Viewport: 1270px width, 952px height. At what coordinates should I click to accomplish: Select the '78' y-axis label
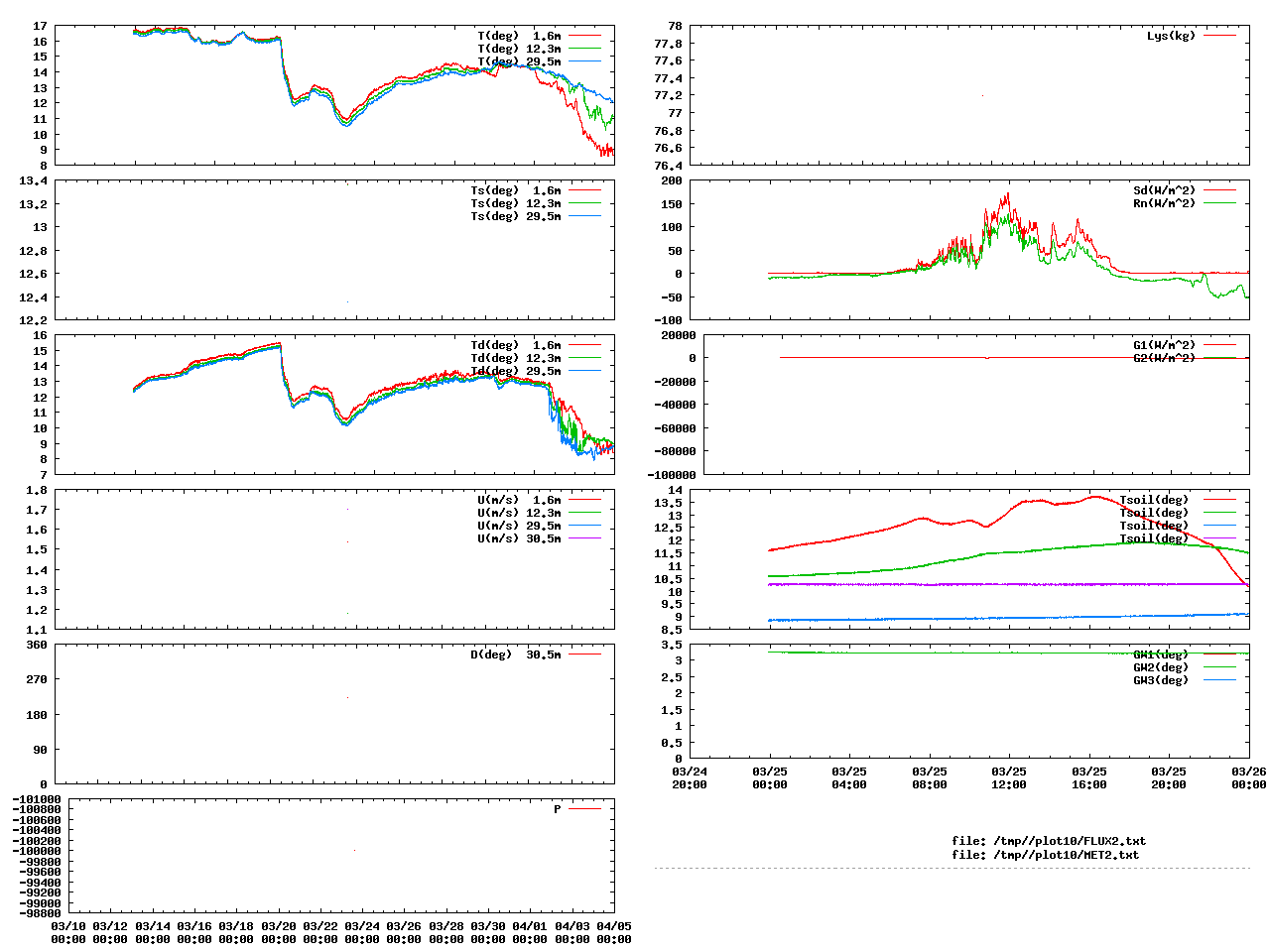click(675, 26)
